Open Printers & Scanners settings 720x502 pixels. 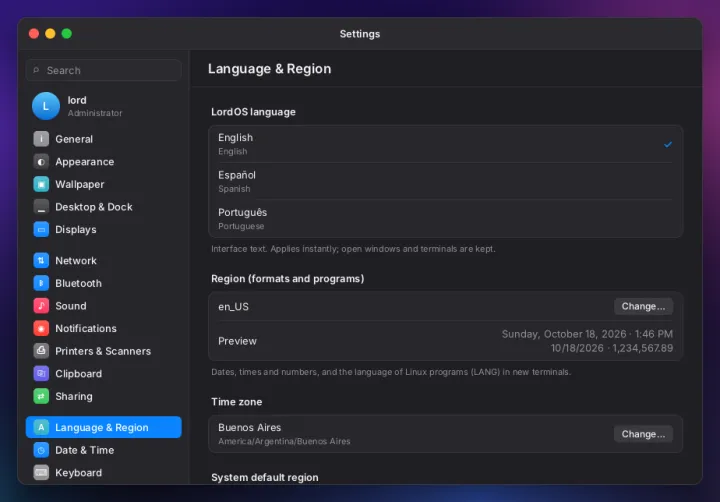(104, 351)
